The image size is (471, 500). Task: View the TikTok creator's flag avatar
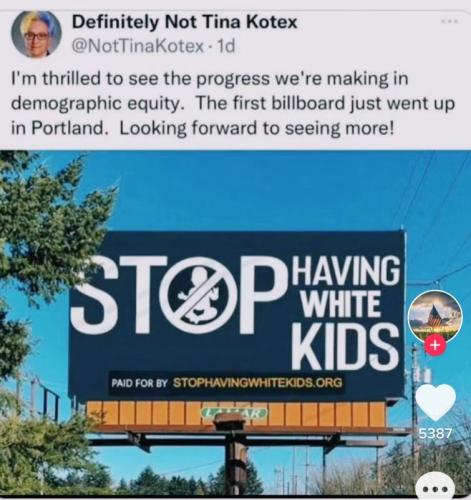click(435, 315)
